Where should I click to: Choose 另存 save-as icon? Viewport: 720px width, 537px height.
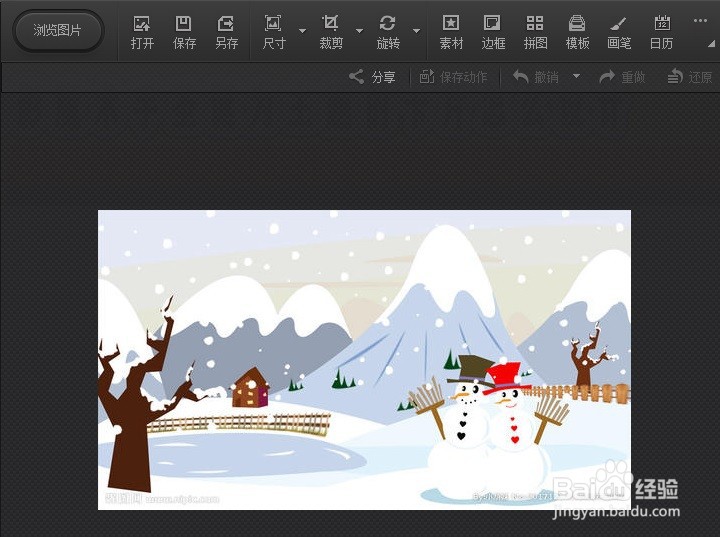click(x=226, y=33)
